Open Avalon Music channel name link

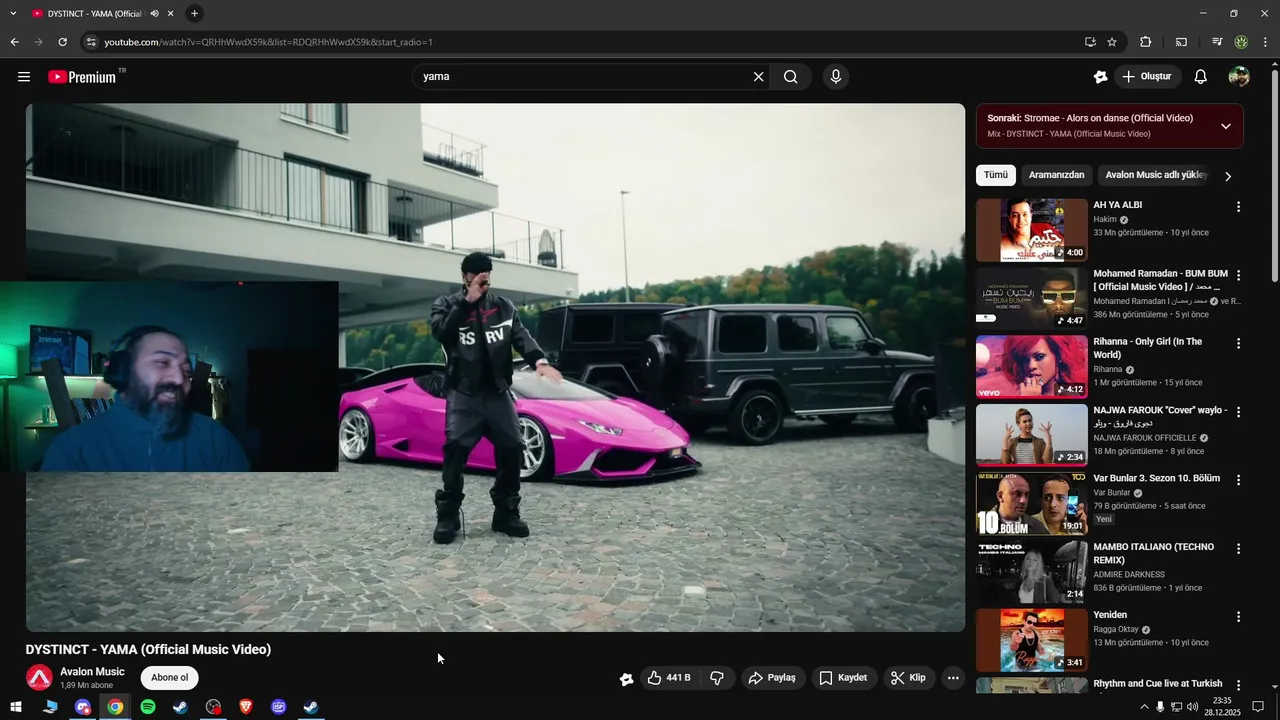coord(92,672)
